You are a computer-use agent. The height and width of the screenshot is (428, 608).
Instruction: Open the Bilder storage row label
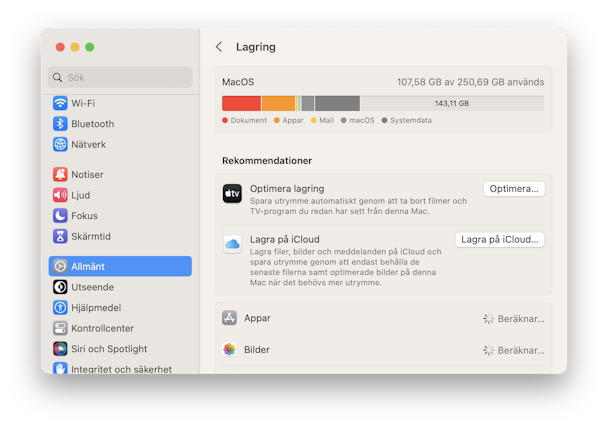coord(257,349)
